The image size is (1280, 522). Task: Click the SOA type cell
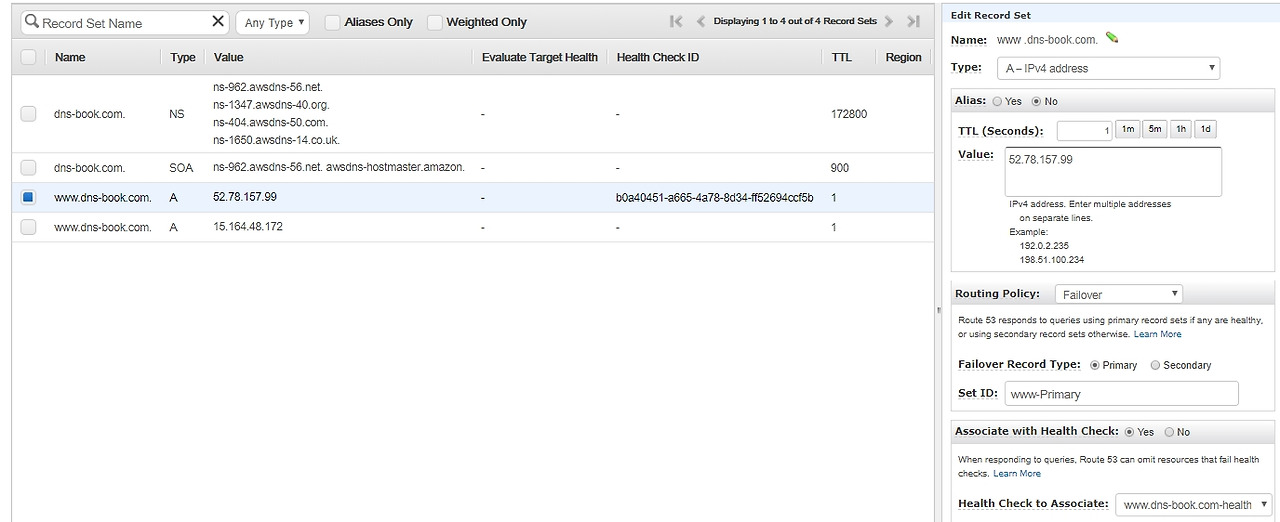tap(181, 168)
